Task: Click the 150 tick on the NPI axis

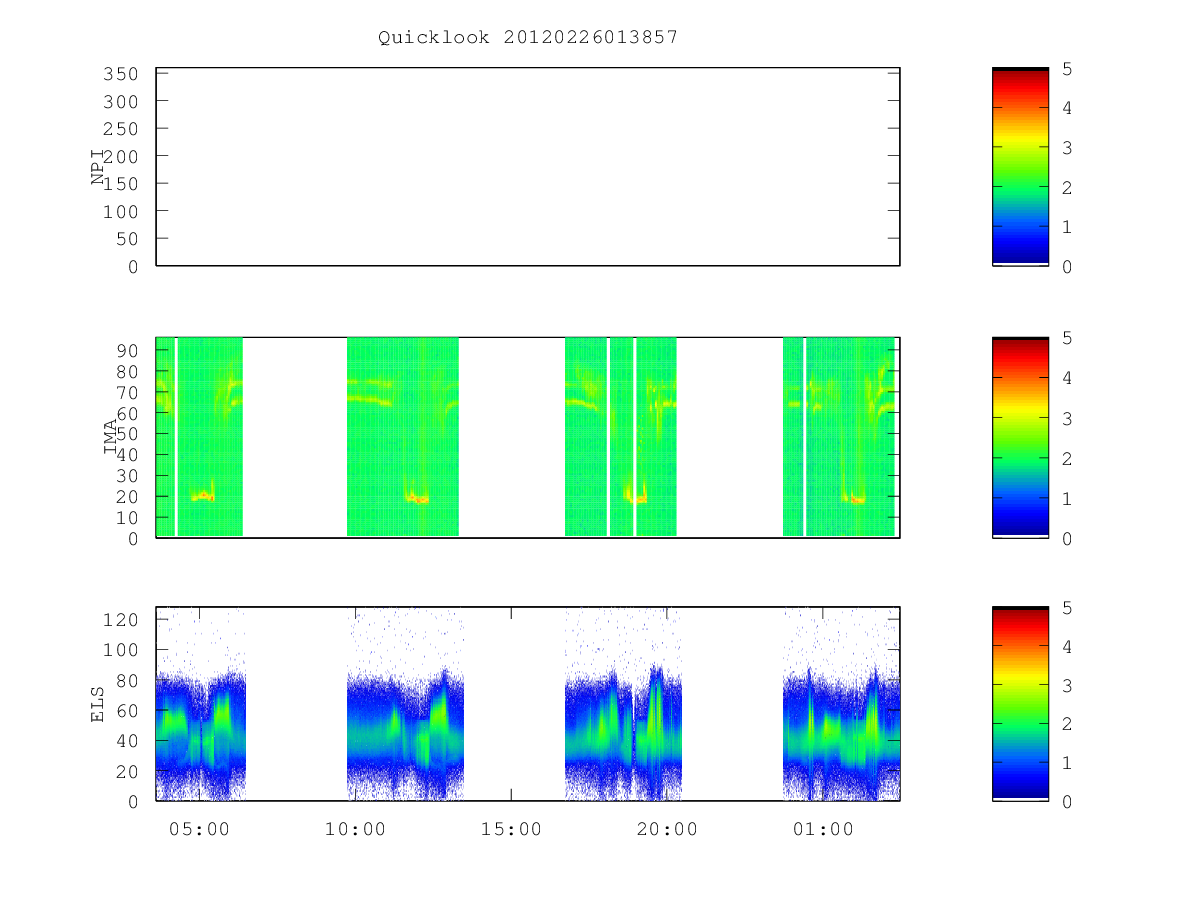Action: (120, 184)
